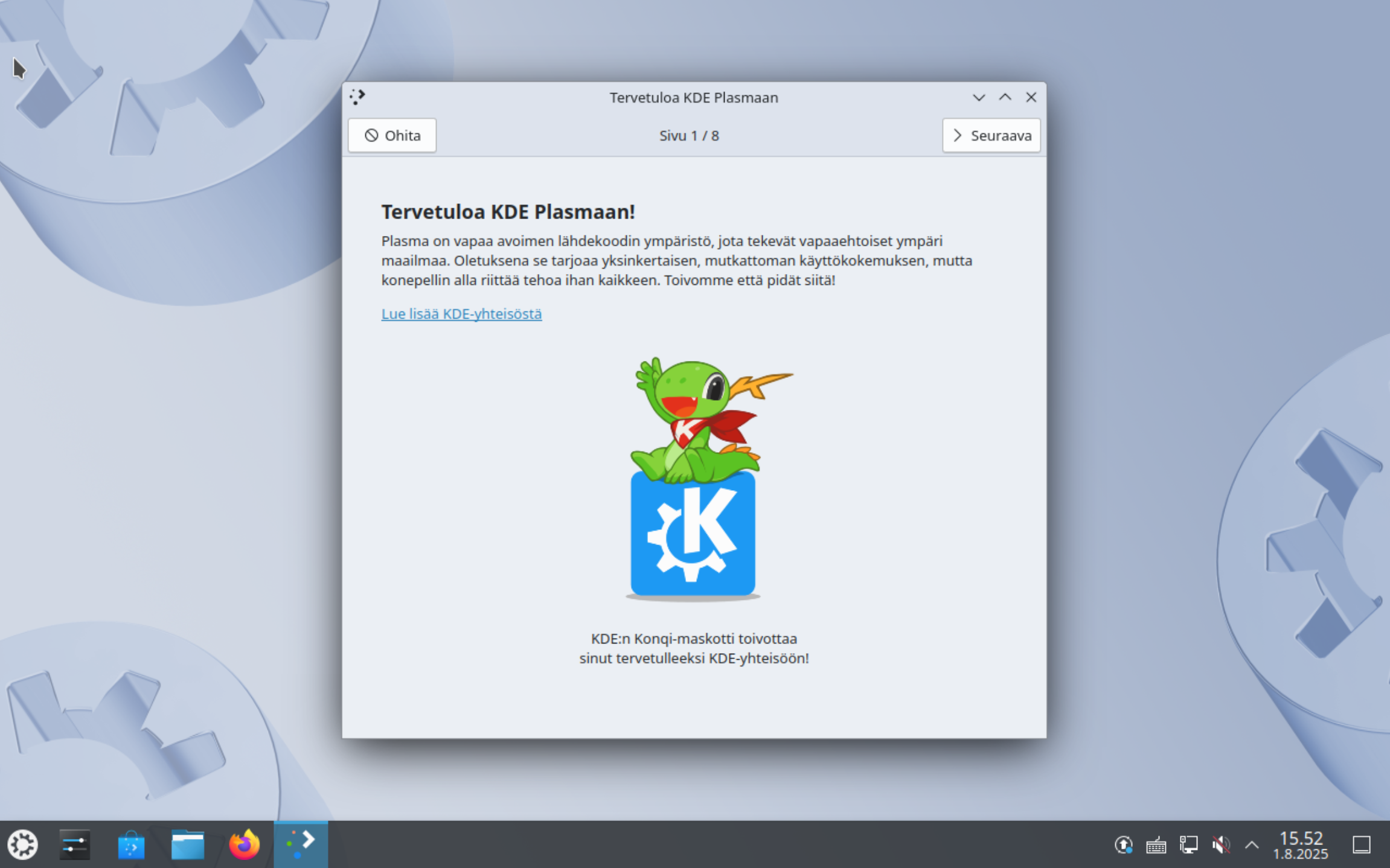The height and width of the screenshot is (868, 1390).
Task: Close the Tervetuloa KDE Plasmaan window
Action: point(1031,97)
